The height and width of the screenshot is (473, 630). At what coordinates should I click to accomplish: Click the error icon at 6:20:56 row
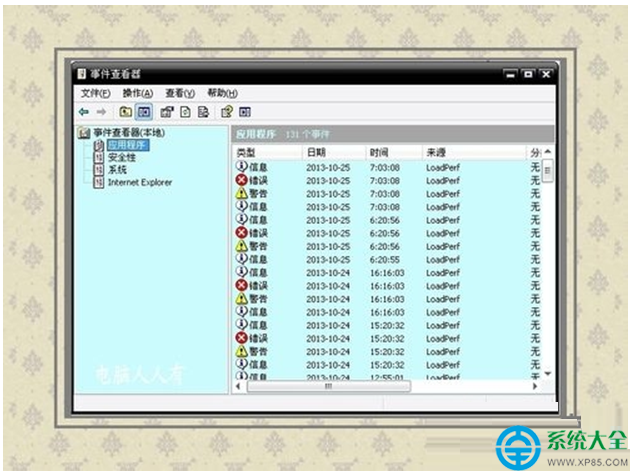point(241,233)
